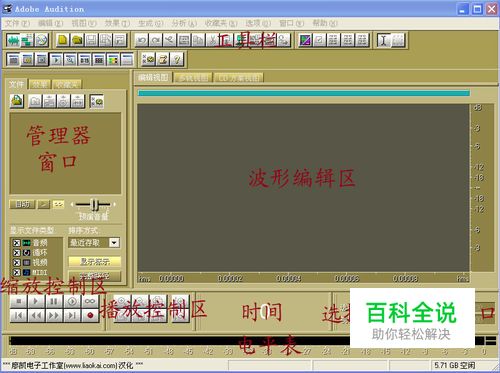Screen dimensions: 500x373
Task: Select the 多轨视图 tab
Action: (193, 78)
